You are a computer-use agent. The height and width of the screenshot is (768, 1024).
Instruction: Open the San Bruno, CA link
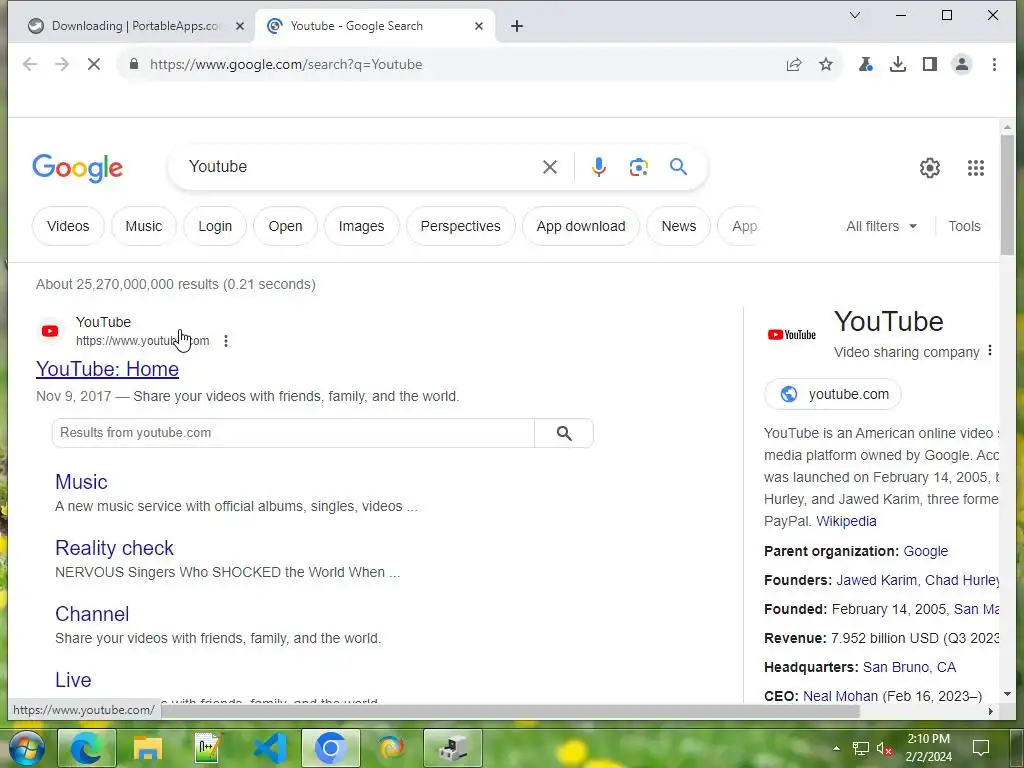click(x=909, y=667)
